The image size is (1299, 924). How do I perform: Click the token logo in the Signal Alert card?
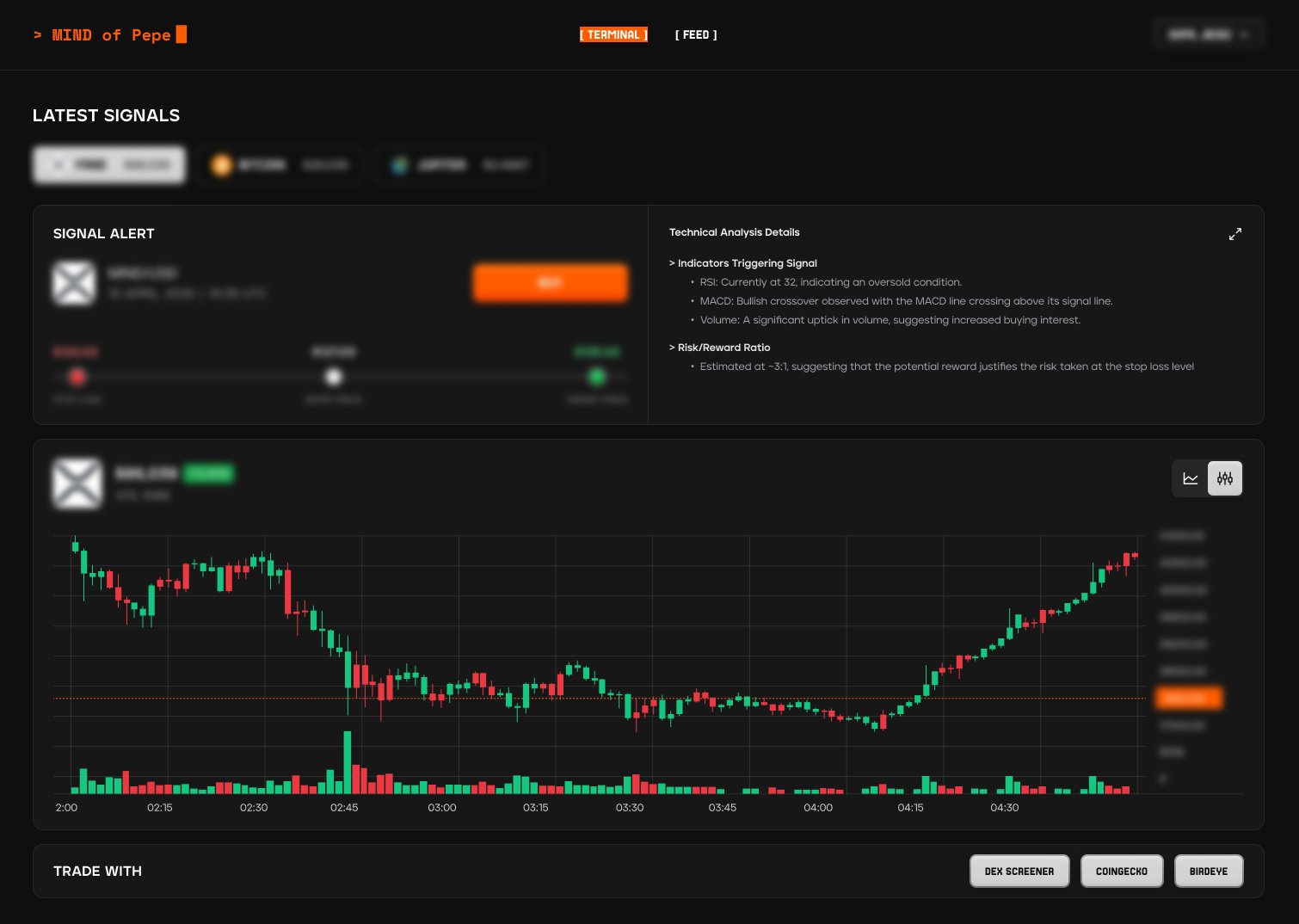point(74,283)
